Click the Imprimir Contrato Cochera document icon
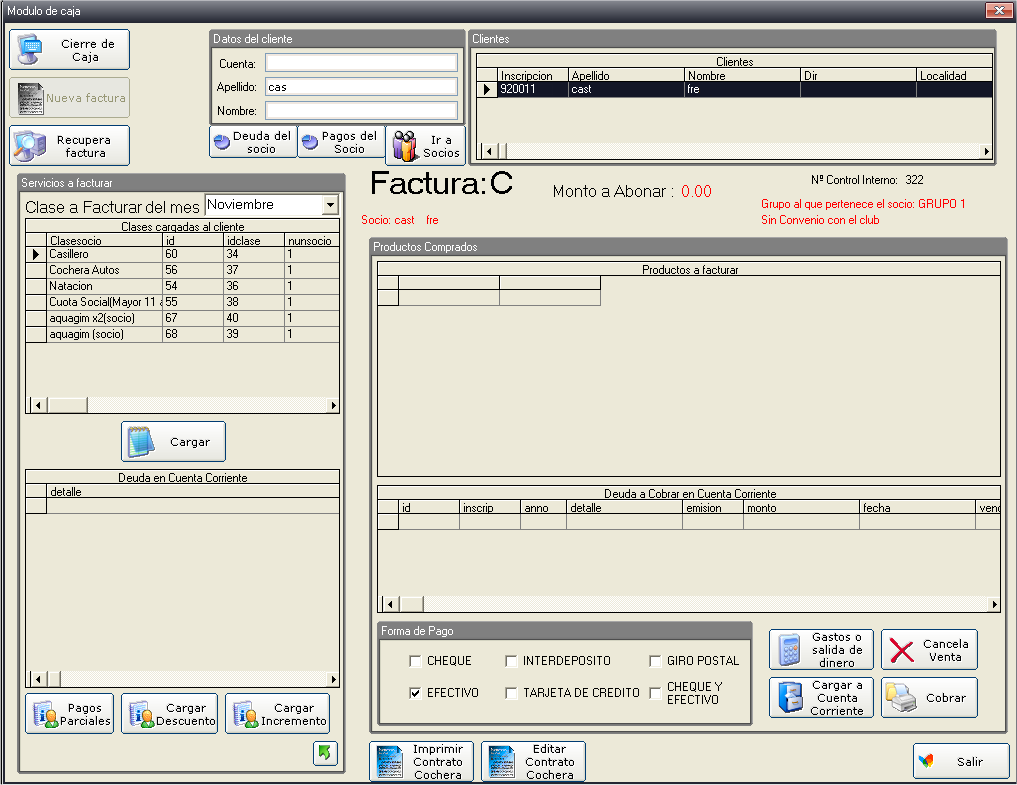Image resolution: width=1017 pixels, height=785 pixels. (390, 762)
